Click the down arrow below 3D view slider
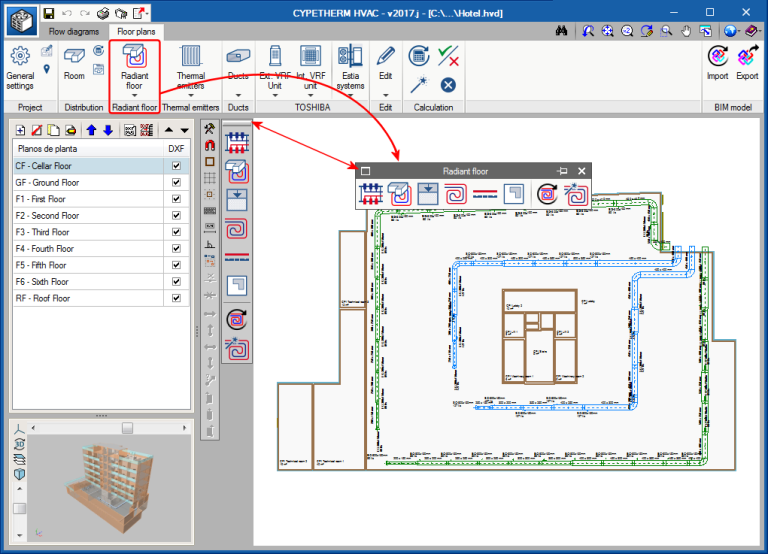768x554 pixels. coord(20,535)
